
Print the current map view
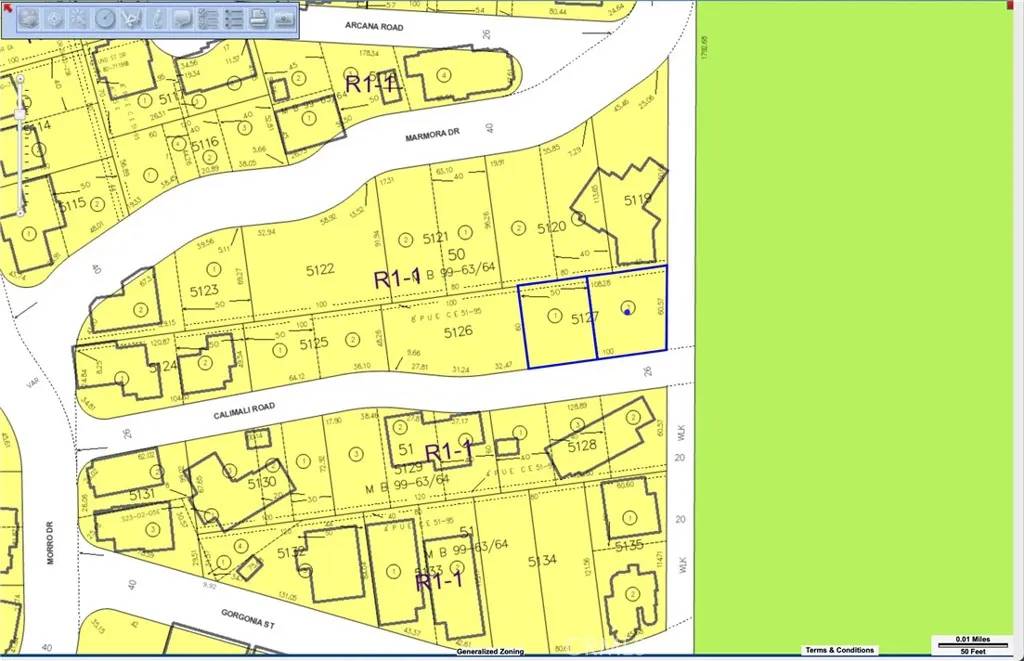pyautogui.click(x=259, y=20)
